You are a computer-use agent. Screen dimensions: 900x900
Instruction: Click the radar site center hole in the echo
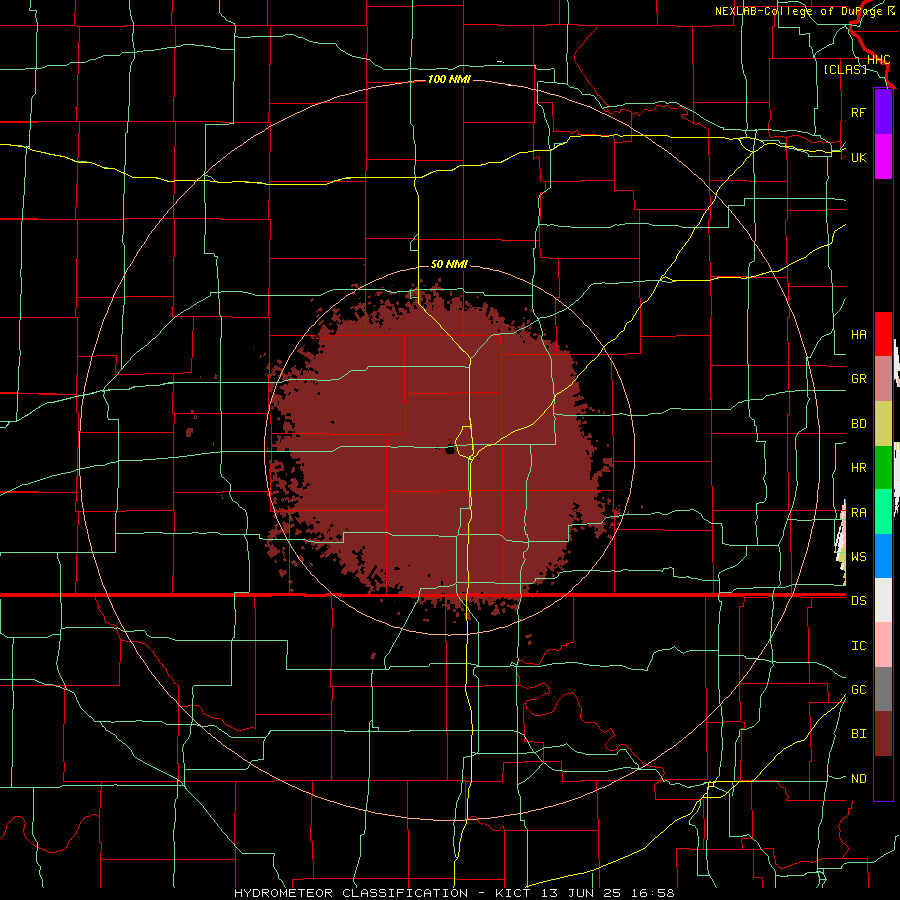(x=451, y=449)
